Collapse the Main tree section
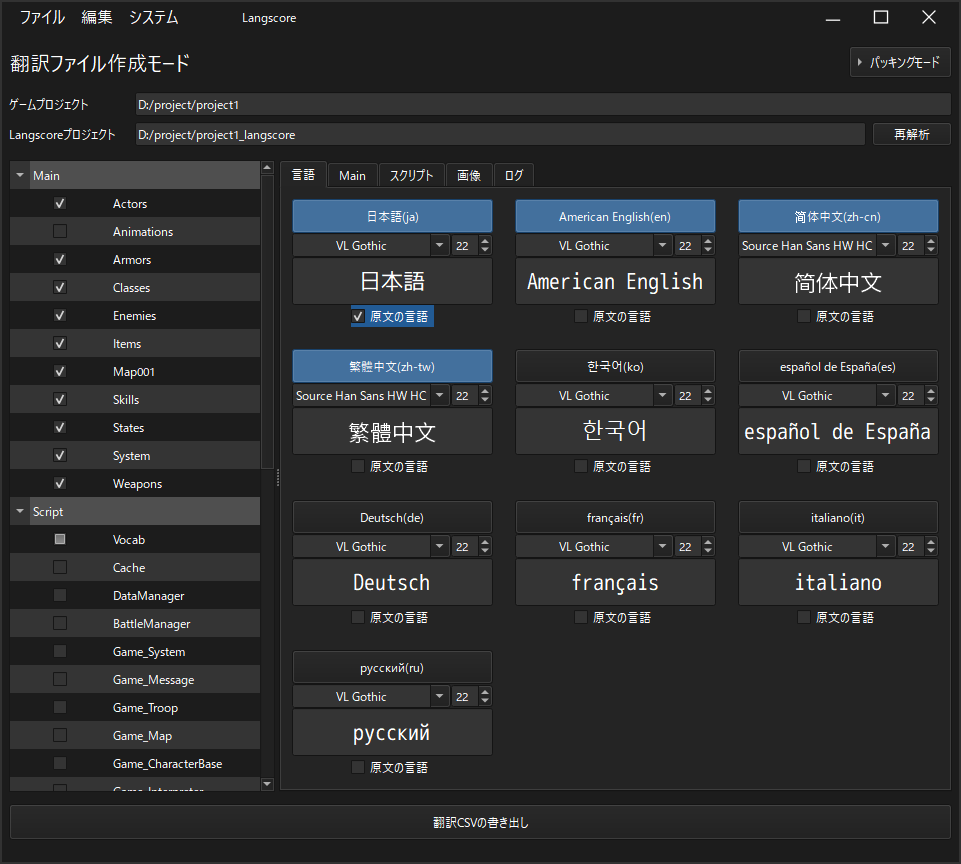Viewport: 961px width, 864px height. pos(20,175)
